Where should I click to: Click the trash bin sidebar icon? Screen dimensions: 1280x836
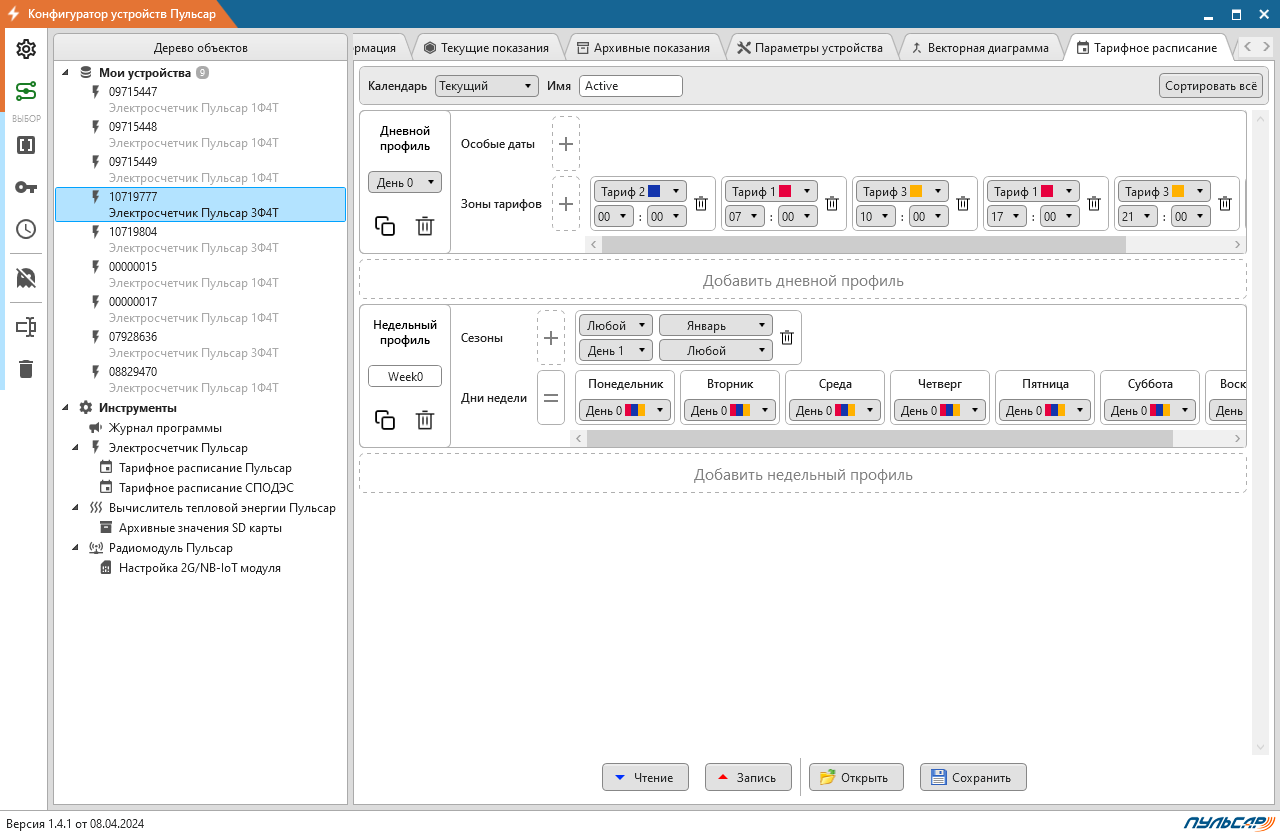26,369
